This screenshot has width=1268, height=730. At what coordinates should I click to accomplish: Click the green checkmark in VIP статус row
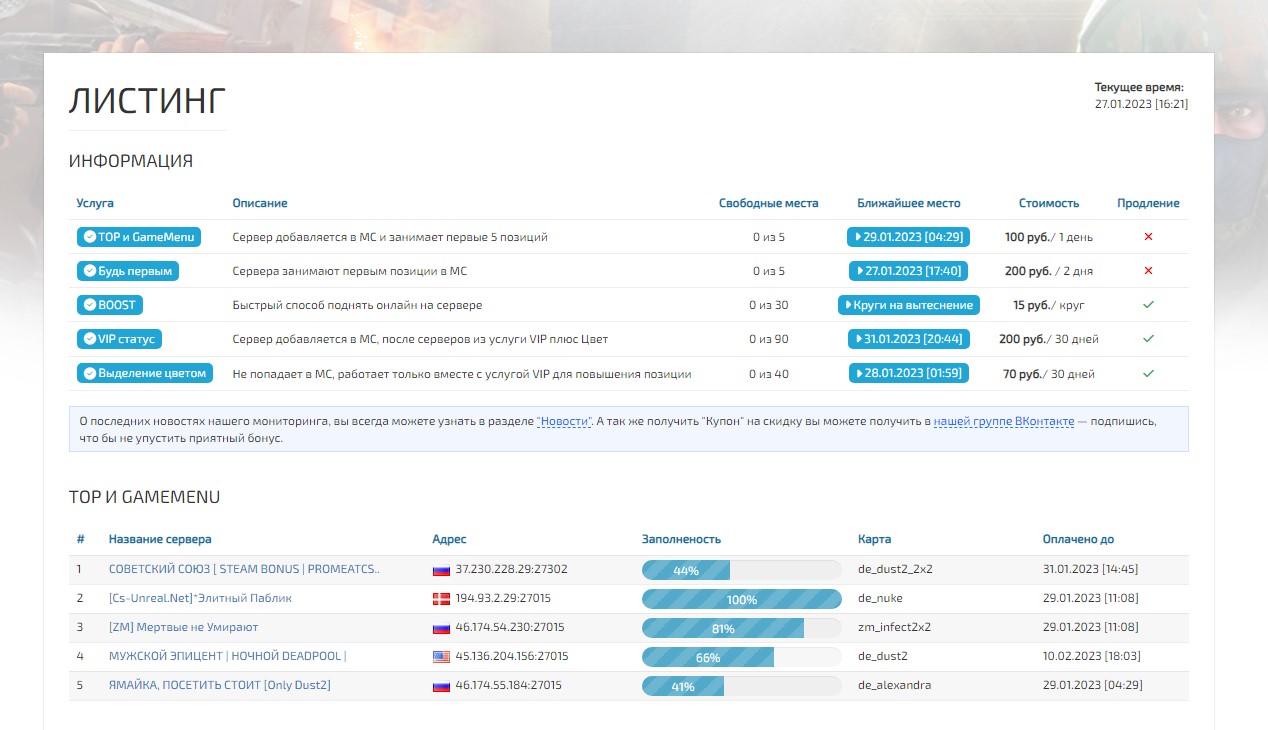(x=1148, y=339)
